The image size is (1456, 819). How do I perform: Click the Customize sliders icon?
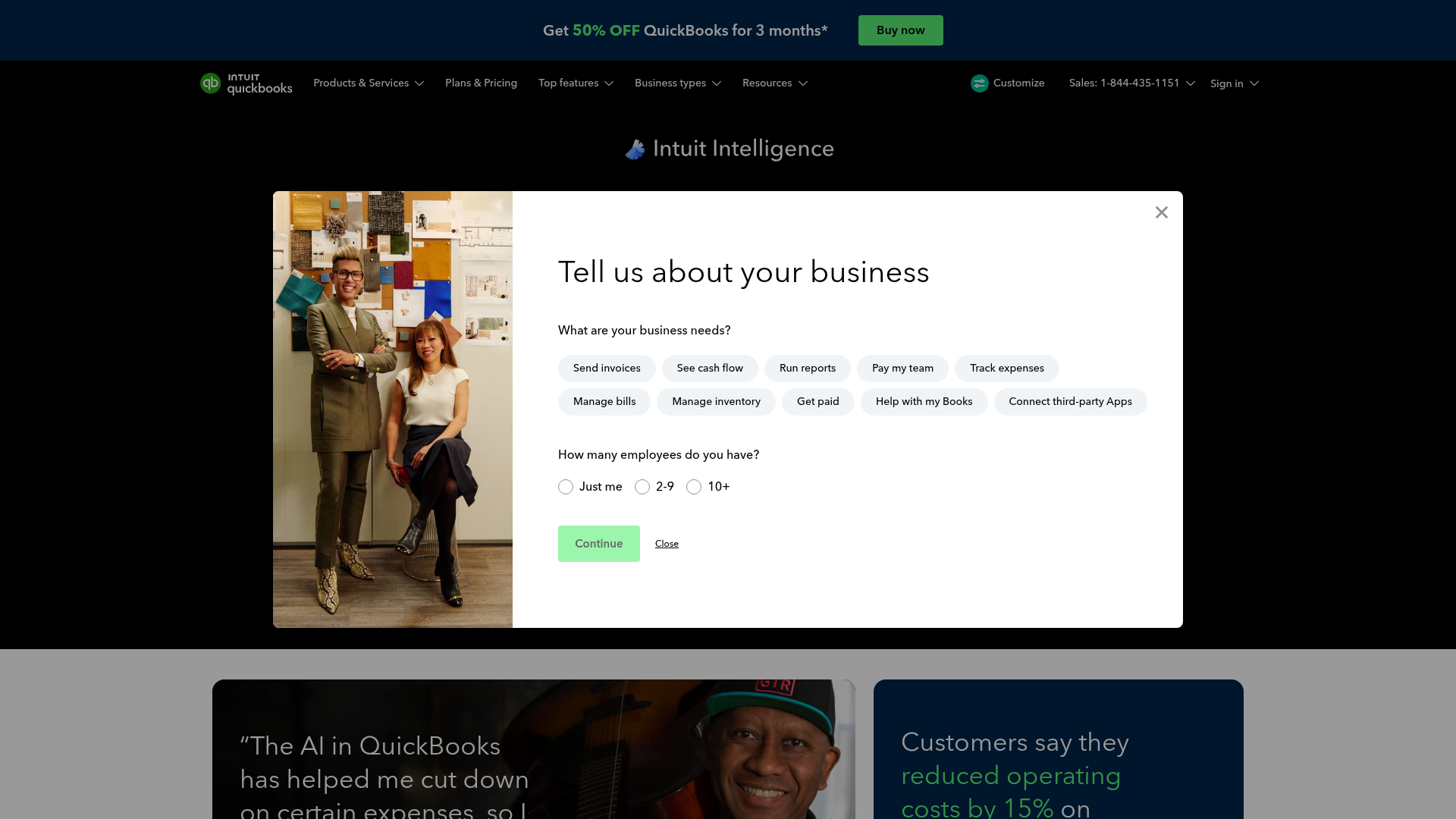(979, 83)
